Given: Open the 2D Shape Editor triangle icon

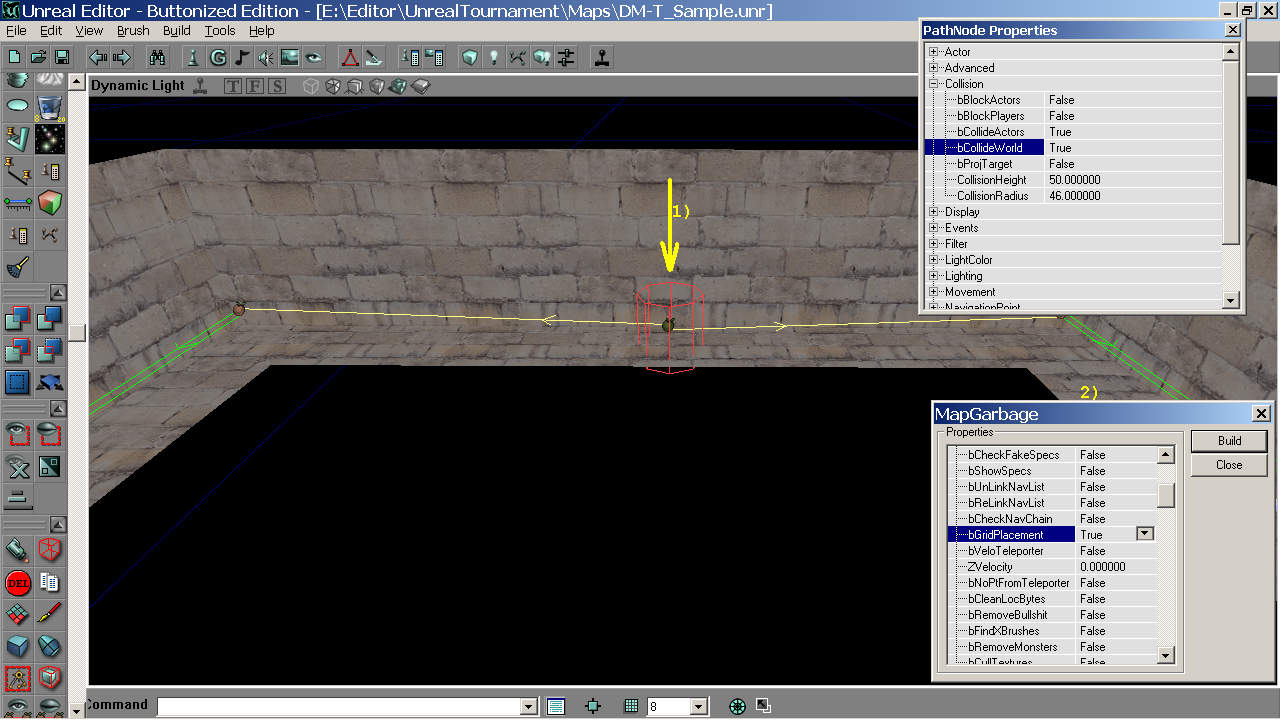Looking at the screenshot, I should pyautogui.click(x=350, y=57).
